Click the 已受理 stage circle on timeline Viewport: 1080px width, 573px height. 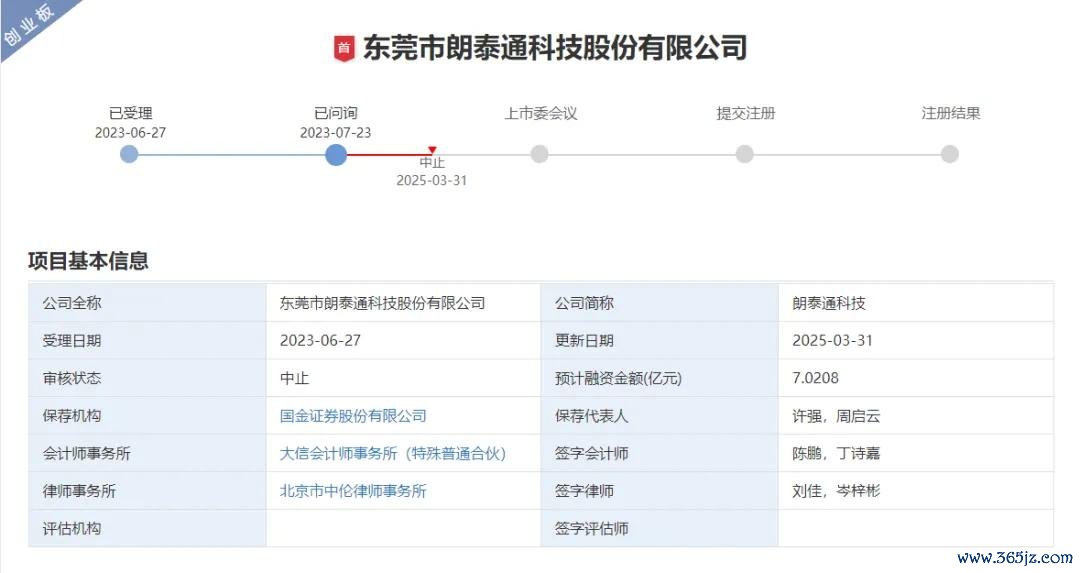[129, 154]
